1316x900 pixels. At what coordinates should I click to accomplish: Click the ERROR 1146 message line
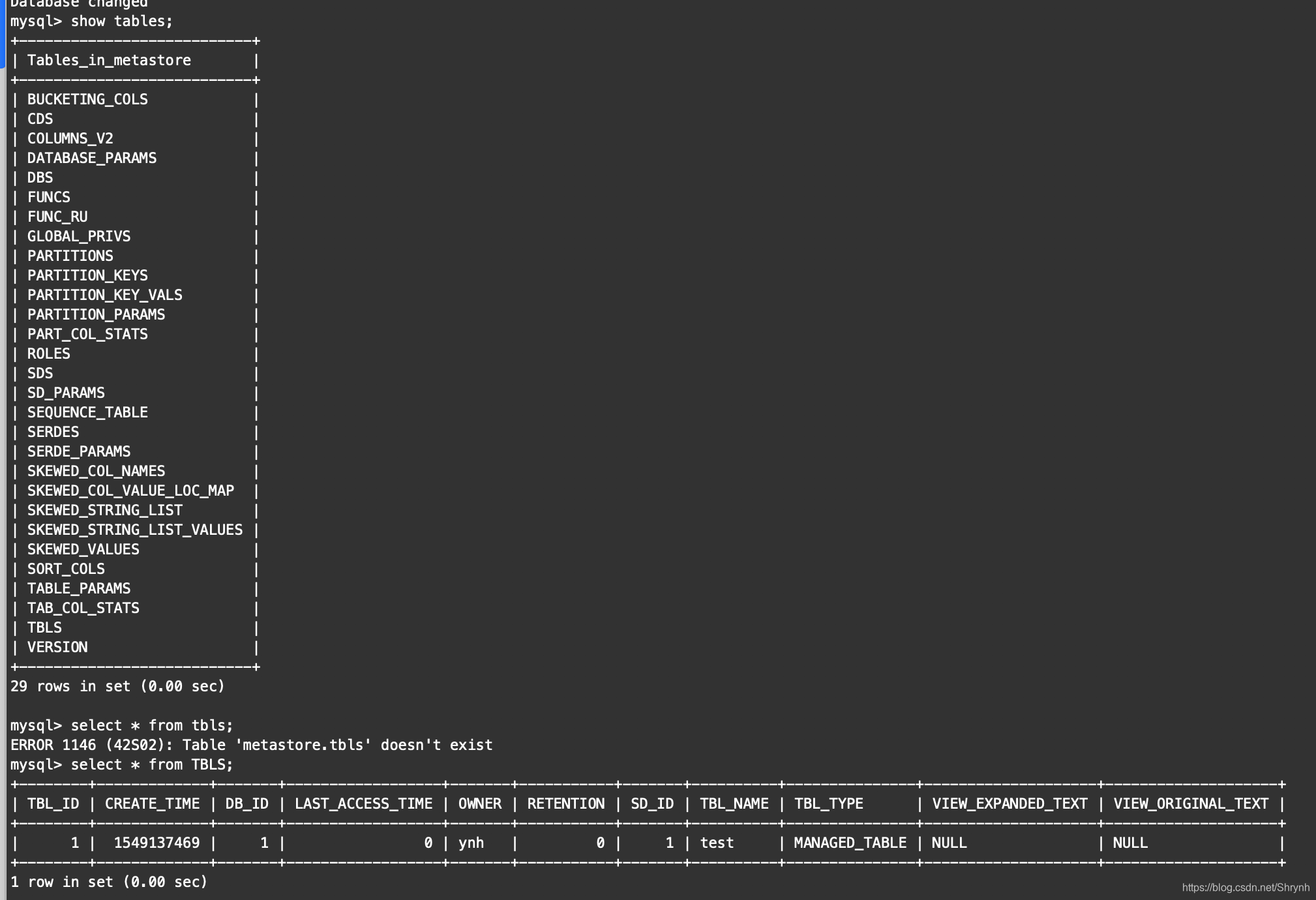click(x=252, y=745)
